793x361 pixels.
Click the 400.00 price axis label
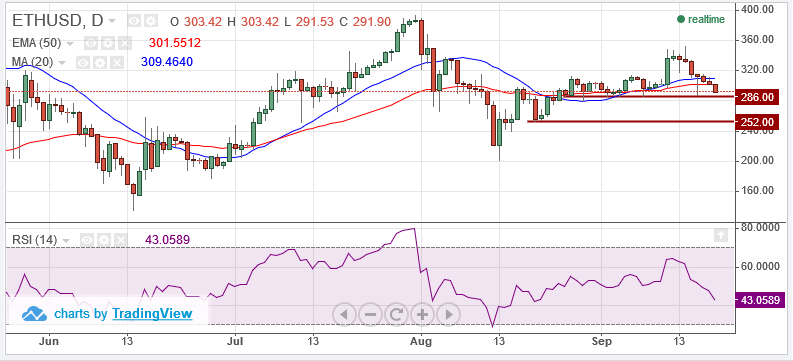757,9
